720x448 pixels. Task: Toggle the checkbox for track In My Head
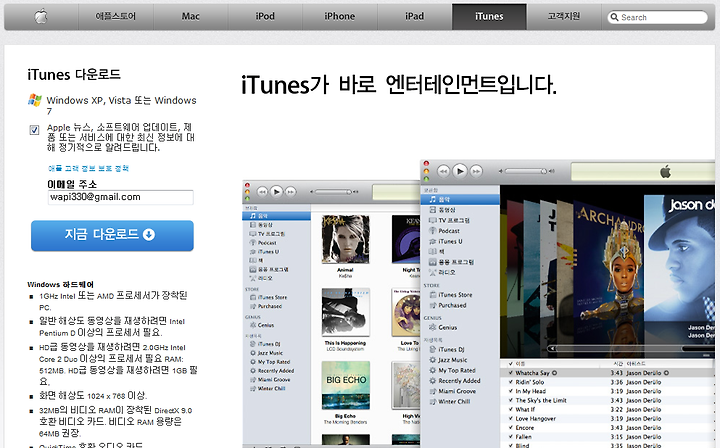(x=511, y=392)
